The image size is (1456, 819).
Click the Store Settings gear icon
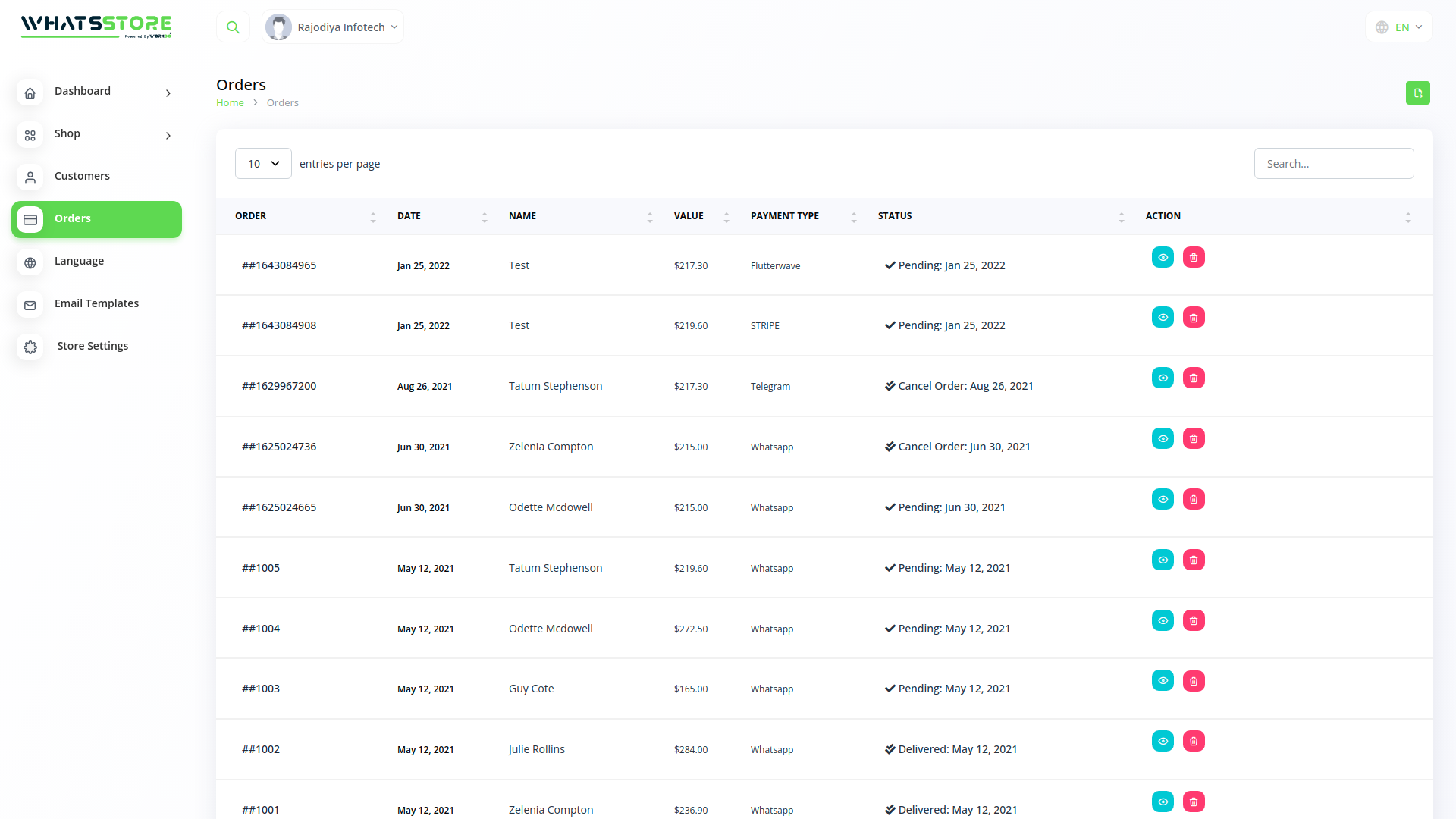(30, 347)
